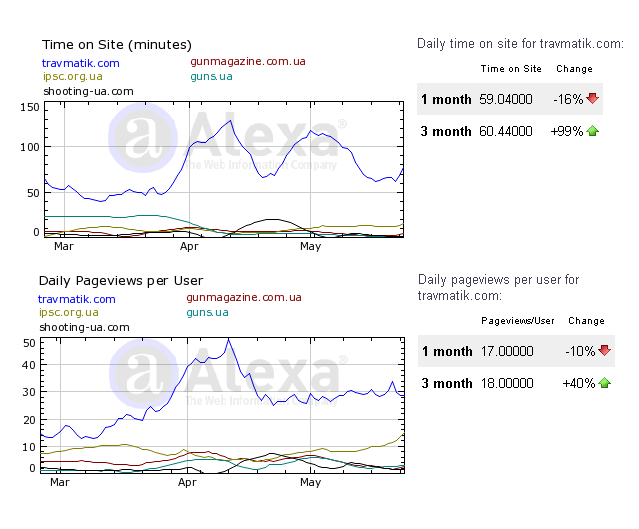Click the Apr axis label on Pageviews chart

point(187,482)
